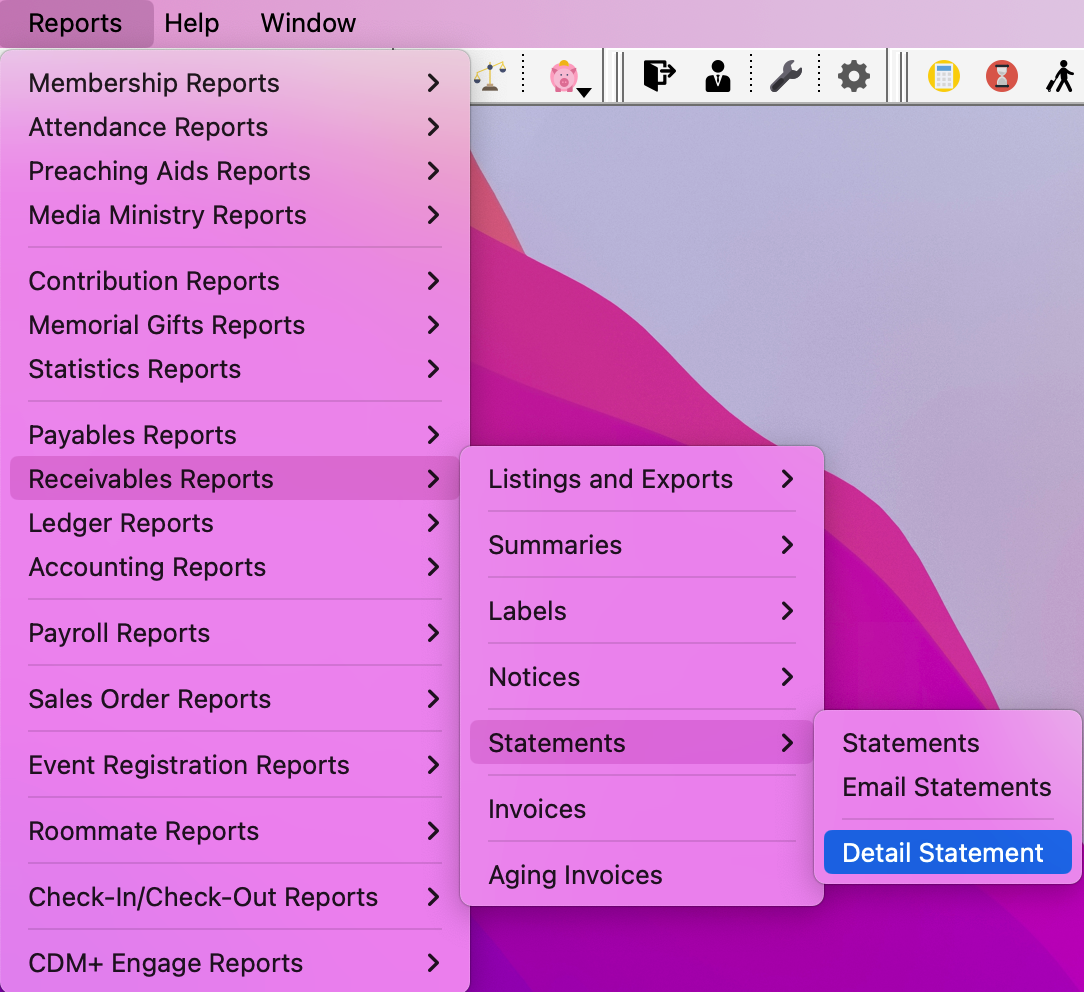
Task: Click the red hourglass icon
Action: (1001, 76)
